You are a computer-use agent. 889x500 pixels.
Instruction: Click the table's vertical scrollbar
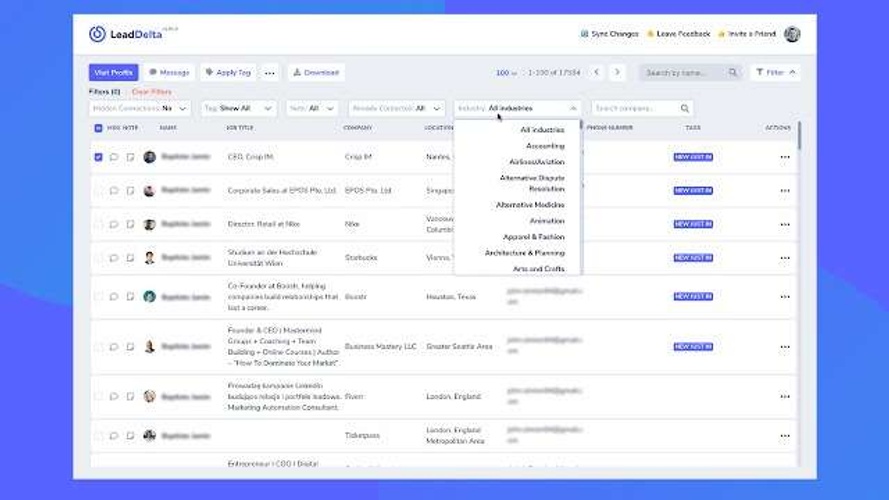point(799,136)
